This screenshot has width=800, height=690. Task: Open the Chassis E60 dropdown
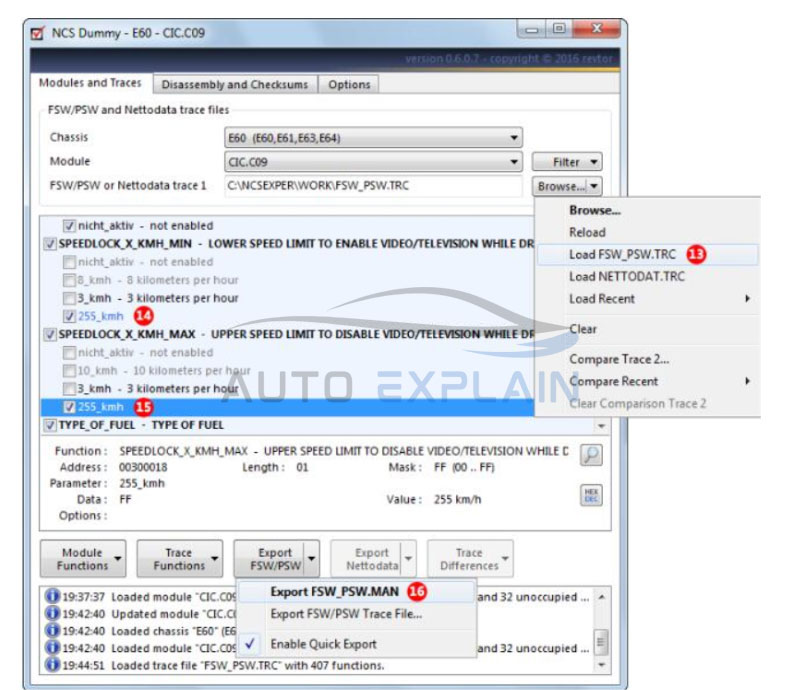[373, 138]
